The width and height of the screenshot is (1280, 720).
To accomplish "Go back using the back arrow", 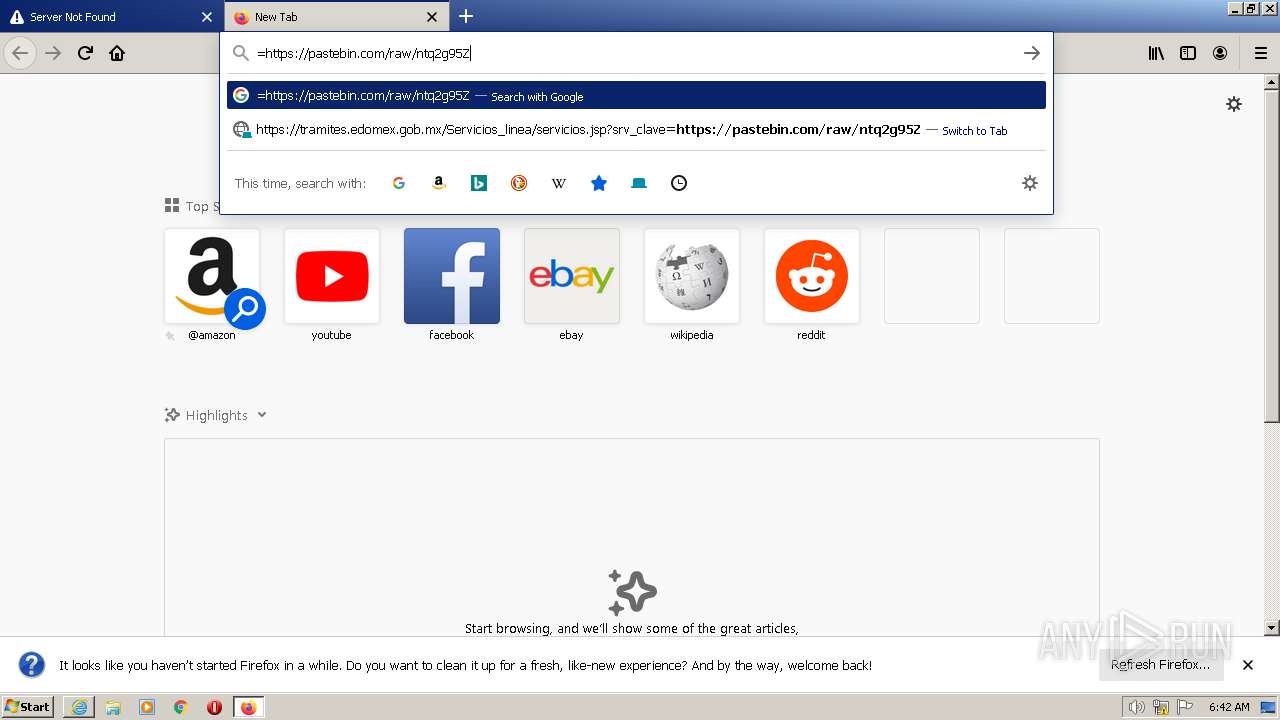I will (x=20, y=53).
